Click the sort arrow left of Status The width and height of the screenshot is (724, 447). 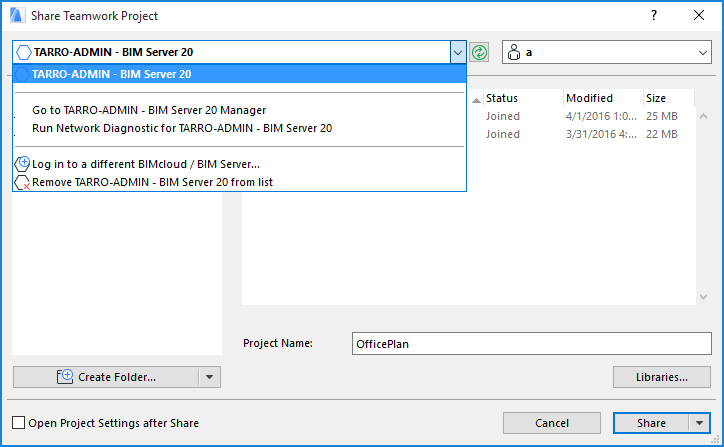(x=477, y=100)
